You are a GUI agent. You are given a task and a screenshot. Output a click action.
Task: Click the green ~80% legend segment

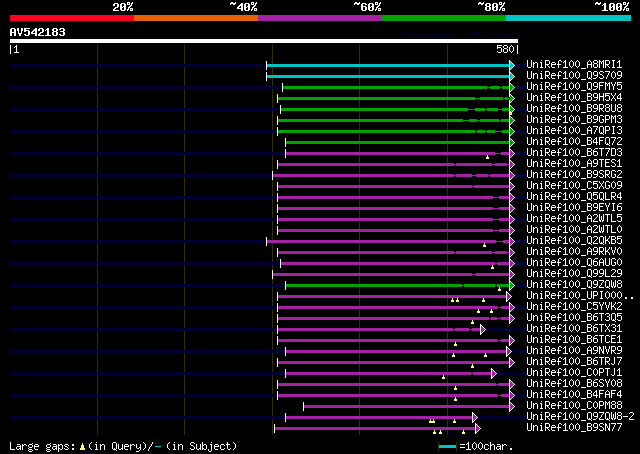coord(444,18)
